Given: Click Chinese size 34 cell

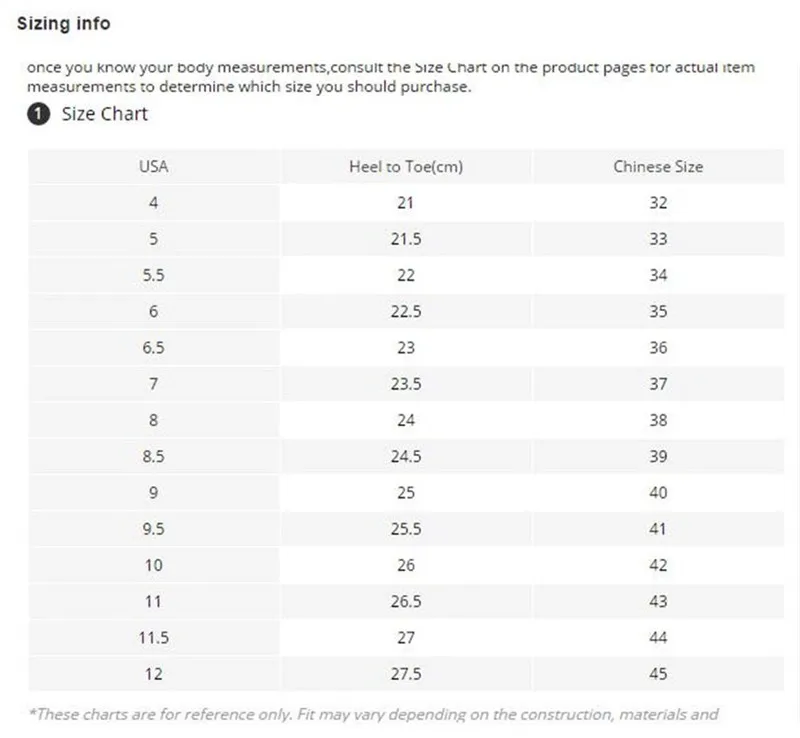Looking at the screenshot, I should [x=658, y=276].
